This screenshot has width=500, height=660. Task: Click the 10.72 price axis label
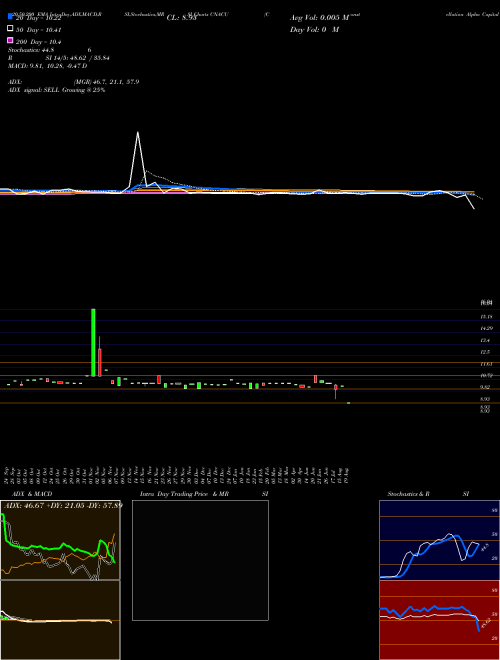point(486,375)
